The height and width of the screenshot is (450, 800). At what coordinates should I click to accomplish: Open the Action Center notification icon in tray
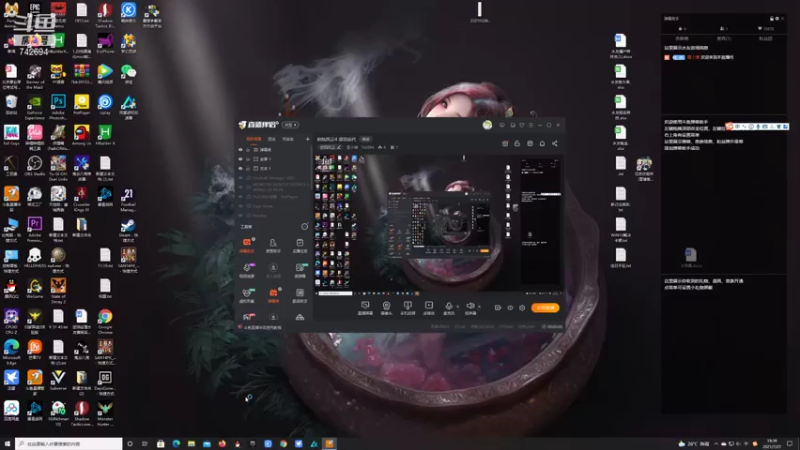pyautogui.click(x=790, y=444)
